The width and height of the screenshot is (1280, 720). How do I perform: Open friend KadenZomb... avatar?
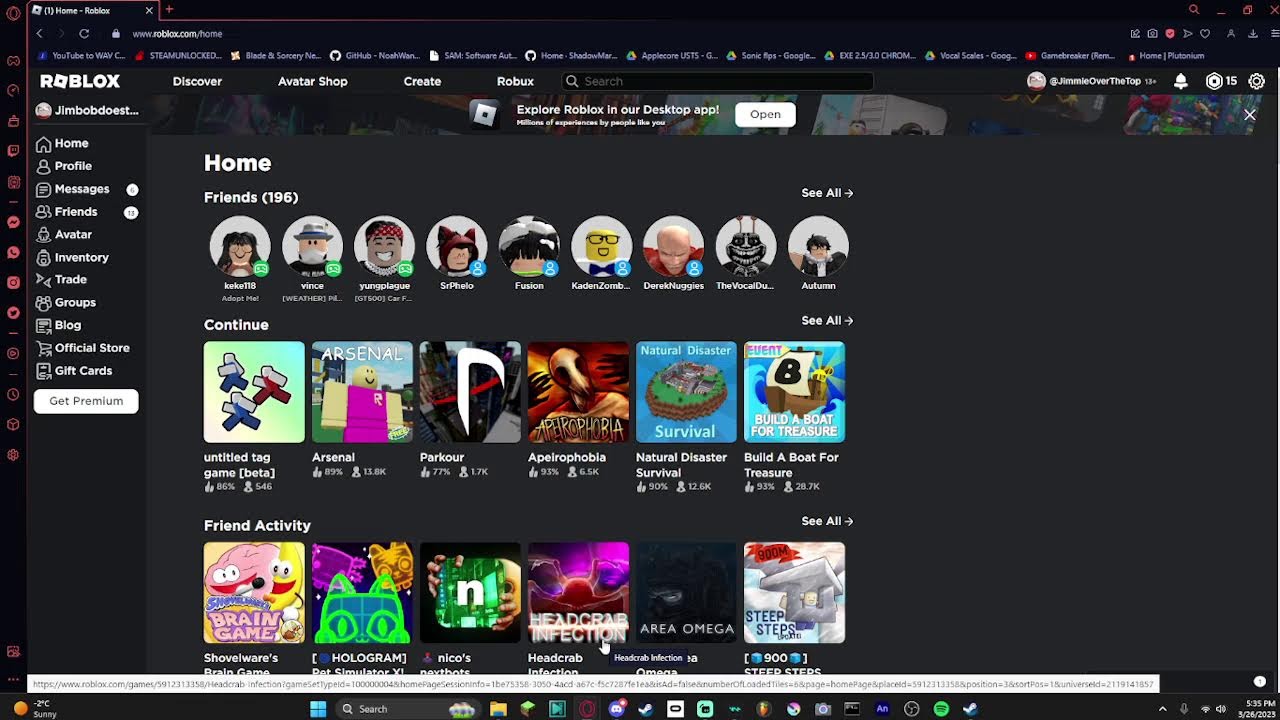(601, 246)
